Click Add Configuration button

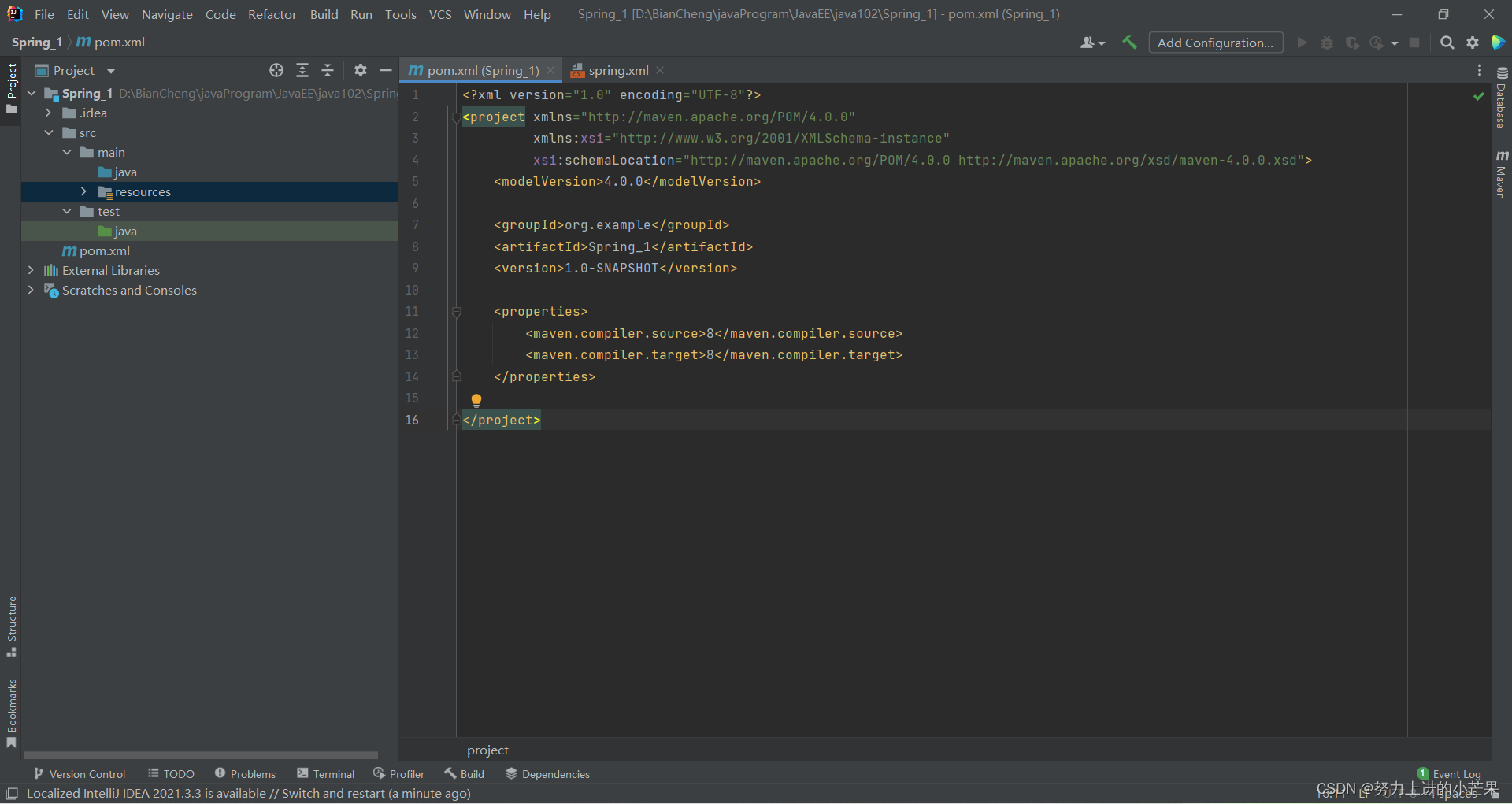point(1215,43)
